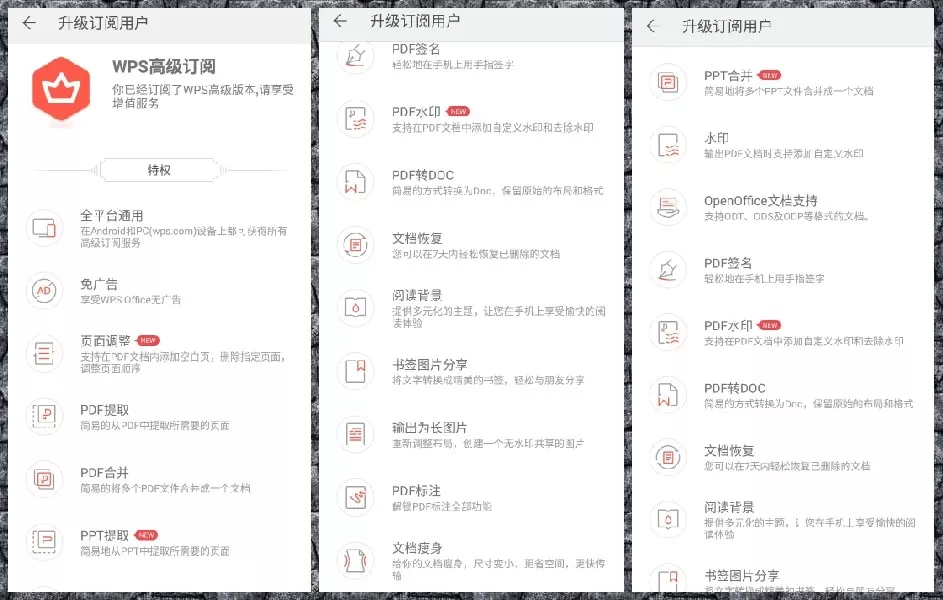Open the 输出为长图片 title
The height and width of the screenshot is (600, 943).
point(429,427)
